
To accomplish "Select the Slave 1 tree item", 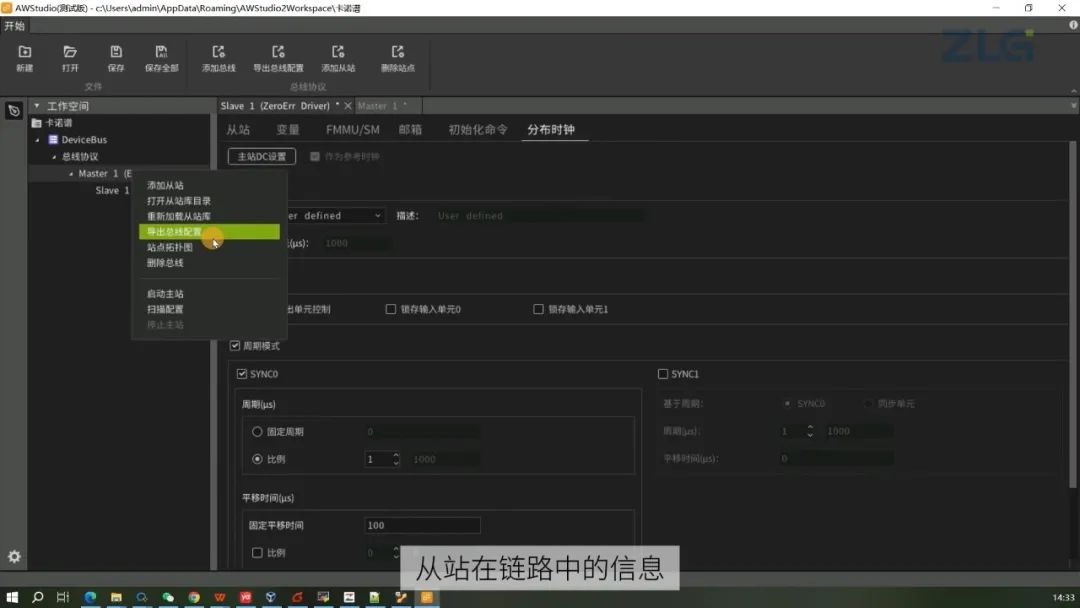I will point(112,191).
